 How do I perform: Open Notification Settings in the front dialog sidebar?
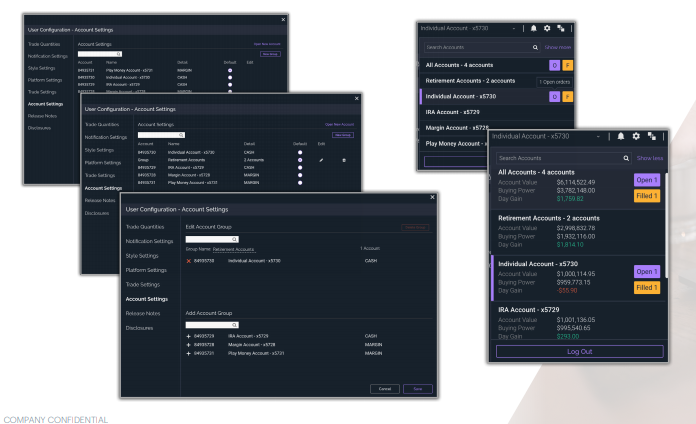[x=149, y=241]
